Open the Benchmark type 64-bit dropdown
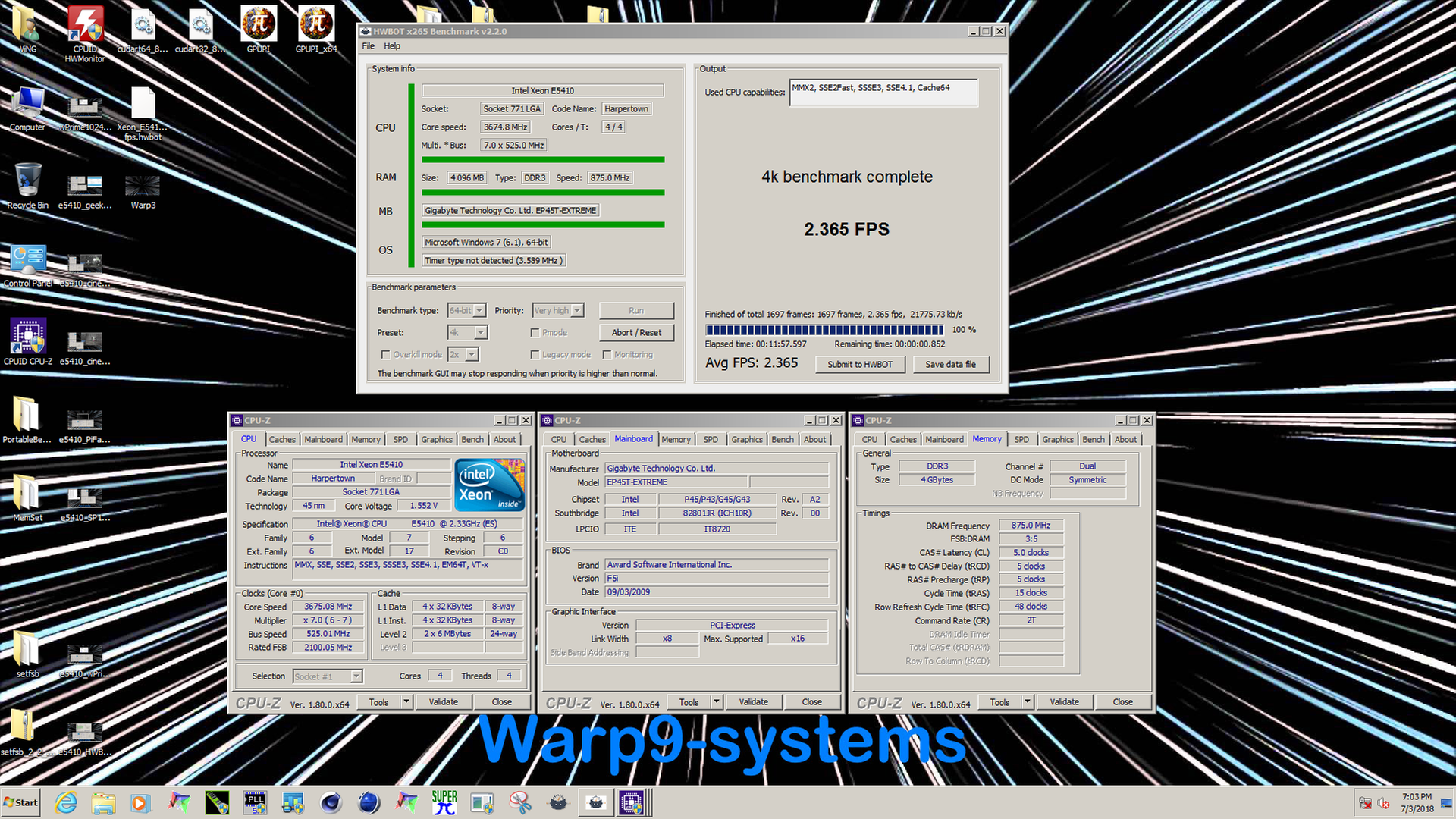 coord(466,311)
